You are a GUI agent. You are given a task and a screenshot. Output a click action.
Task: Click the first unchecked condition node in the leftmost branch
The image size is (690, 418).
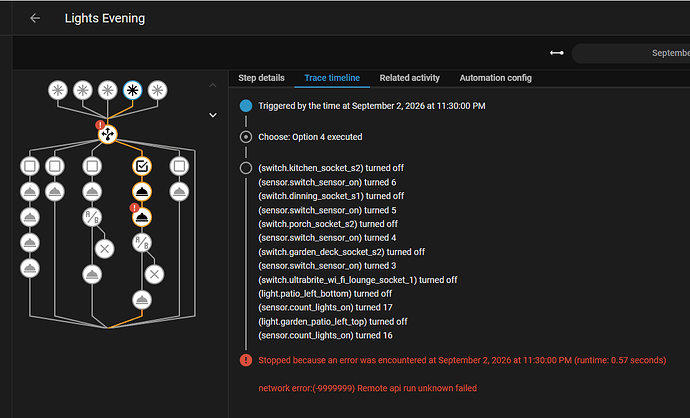pos(30,166)
